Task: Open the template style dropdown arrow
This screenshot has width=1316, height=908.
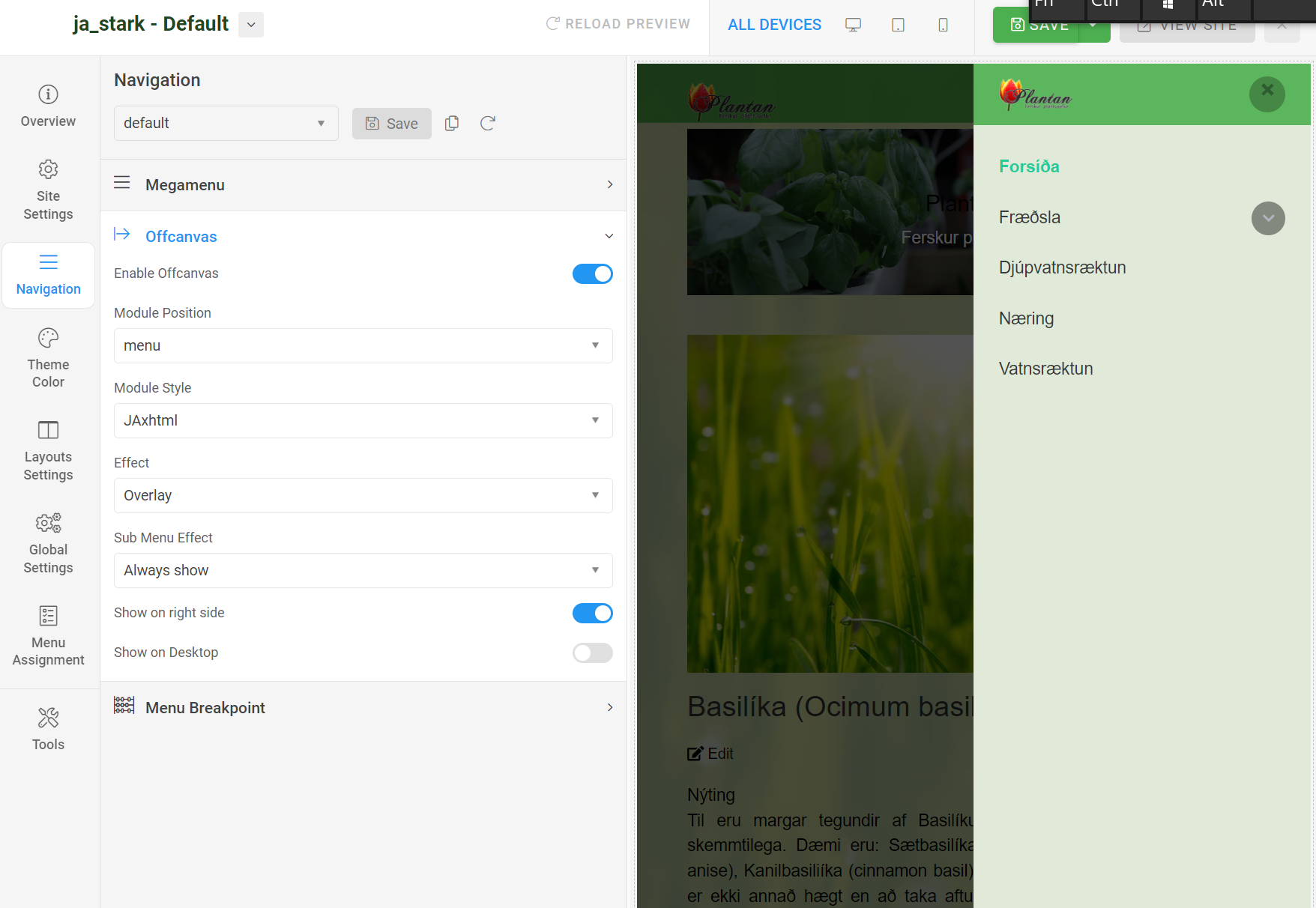Action: point(251,25)
